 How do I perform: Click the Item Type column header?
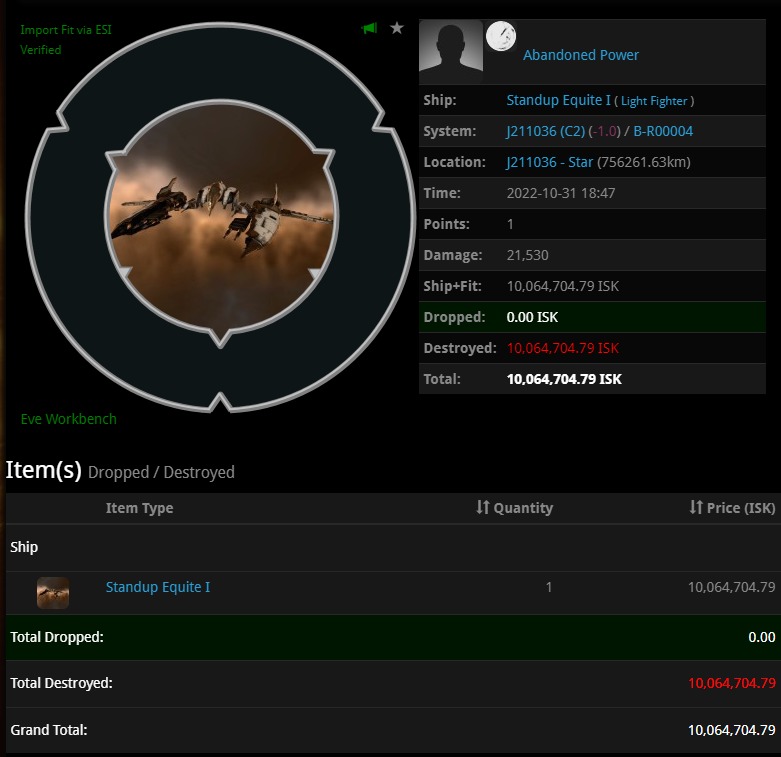pos(139,508)
